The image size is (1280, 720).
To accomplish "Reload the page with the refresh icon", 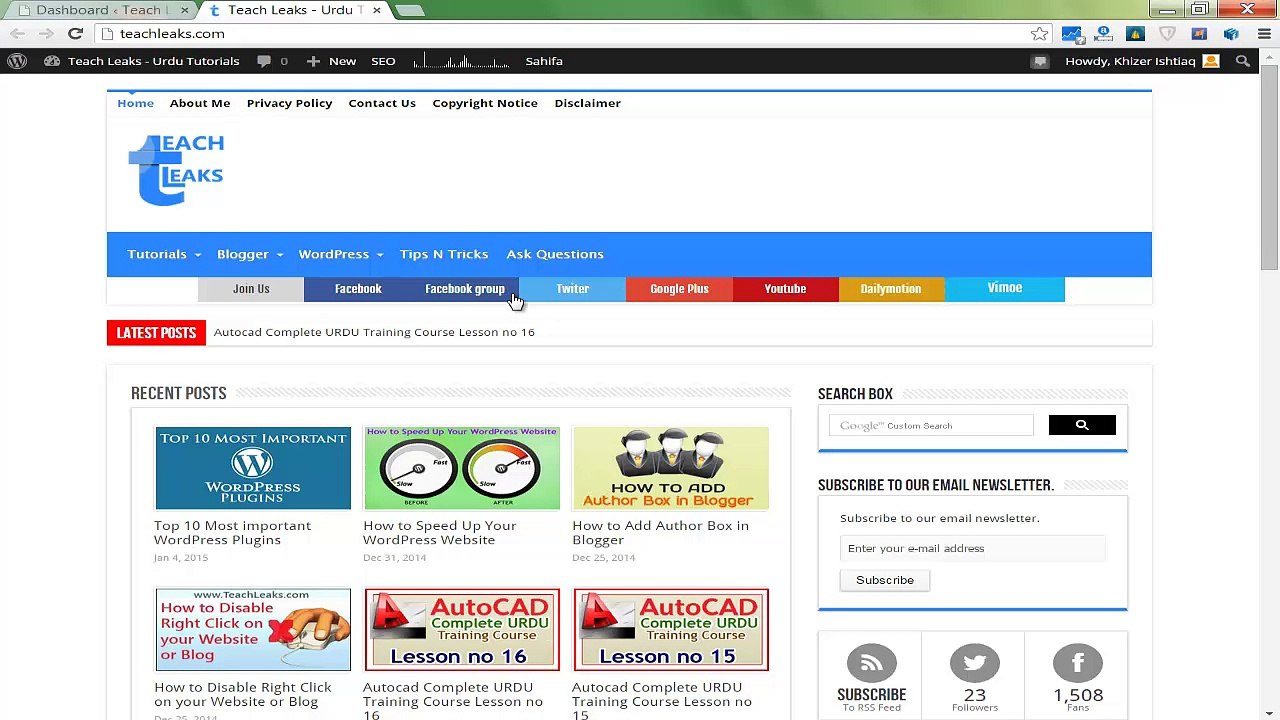I will 75,34.
